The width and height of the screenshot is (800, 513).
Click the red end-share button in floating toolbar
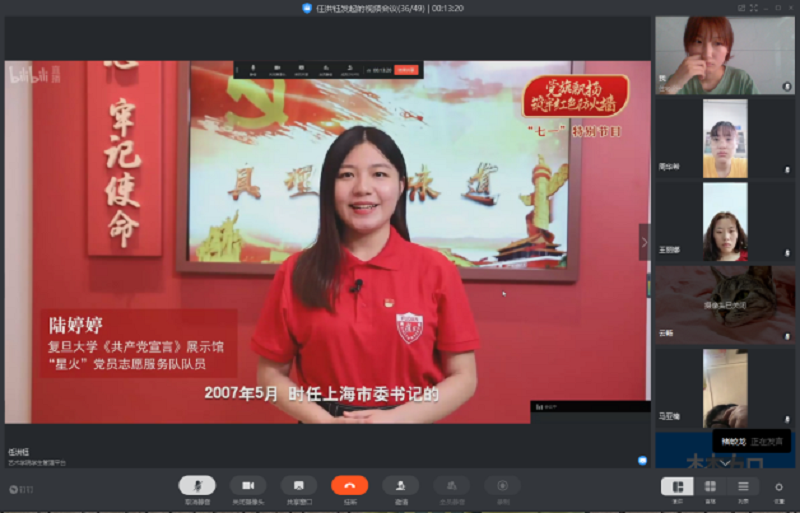coord(405,70)
